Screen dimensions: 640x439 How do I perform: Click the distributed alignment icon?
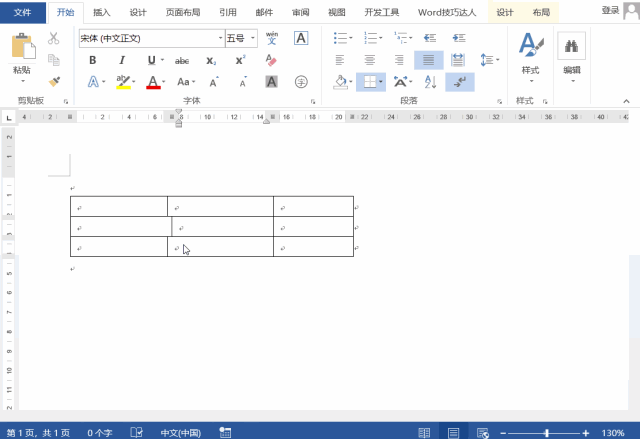point(458,60)
